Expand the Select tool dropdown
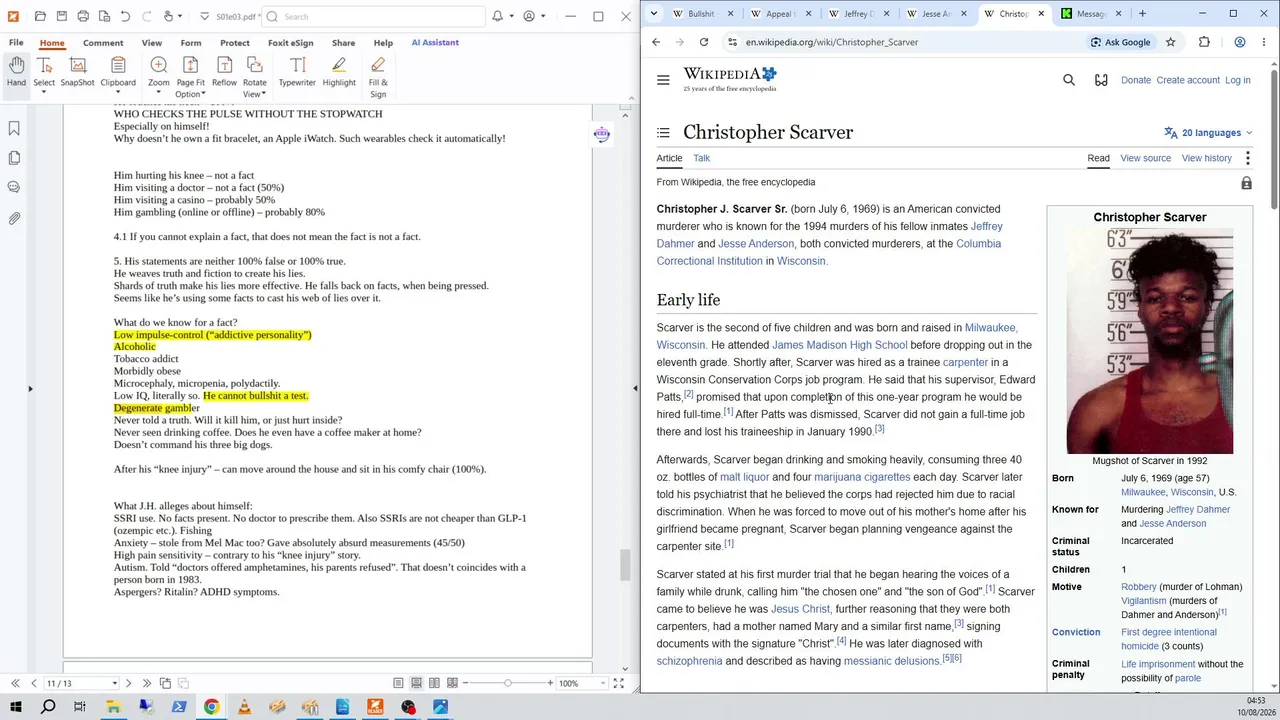Screen dimensions: 1280x720 (44, 94)
